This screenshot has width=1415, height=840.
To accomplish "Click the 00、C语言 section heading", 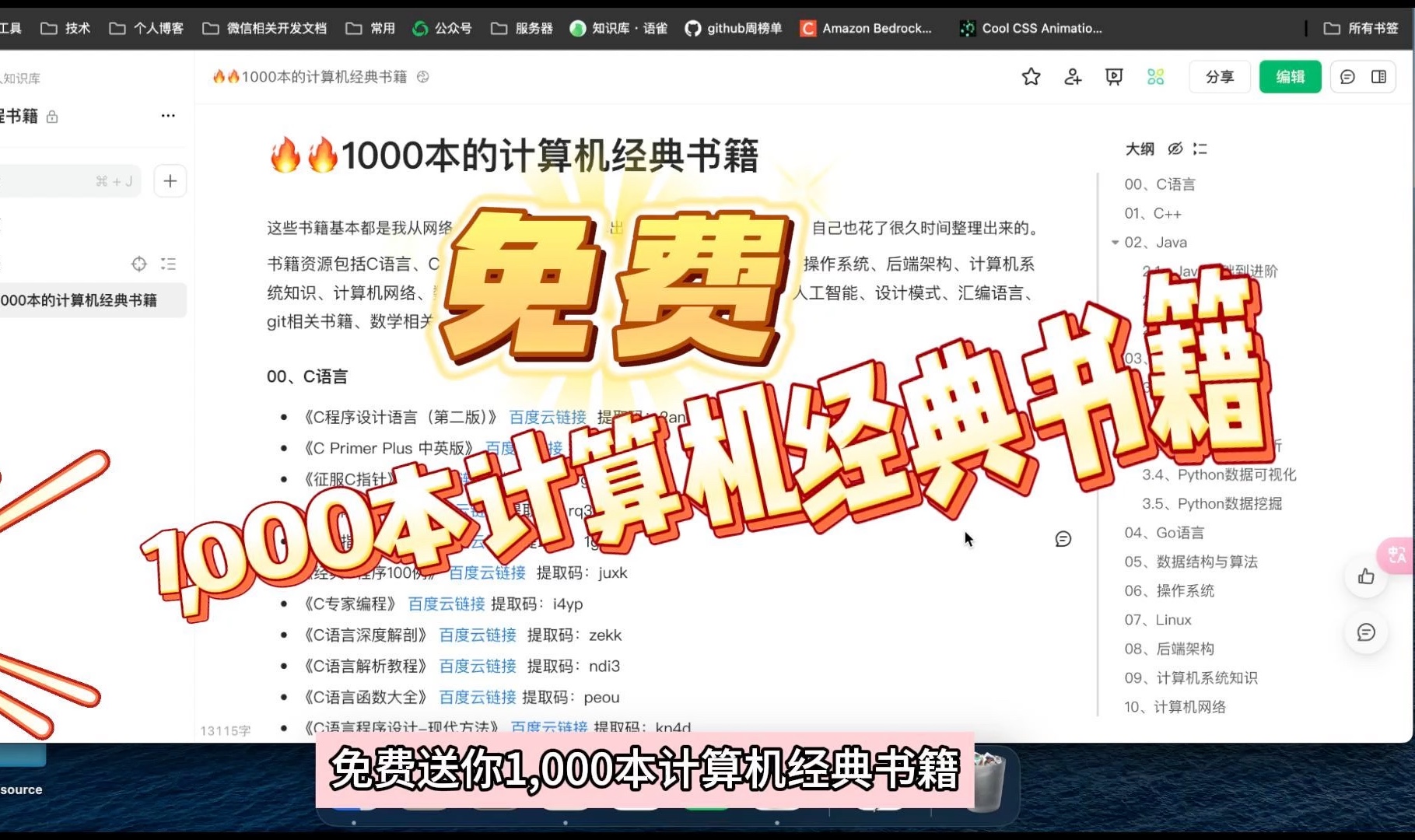I will pos(306,376).
